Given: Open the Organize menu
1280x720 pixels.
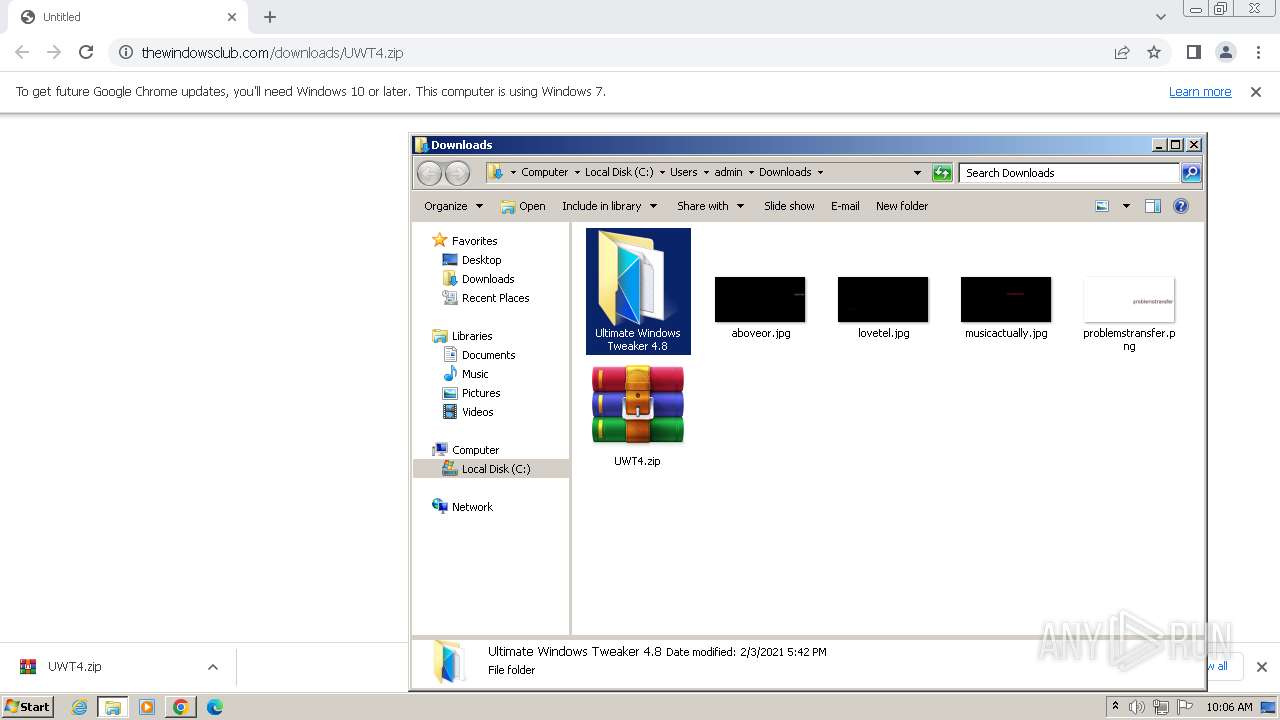Looking at the screenshot, I should (x=453, y=206).
